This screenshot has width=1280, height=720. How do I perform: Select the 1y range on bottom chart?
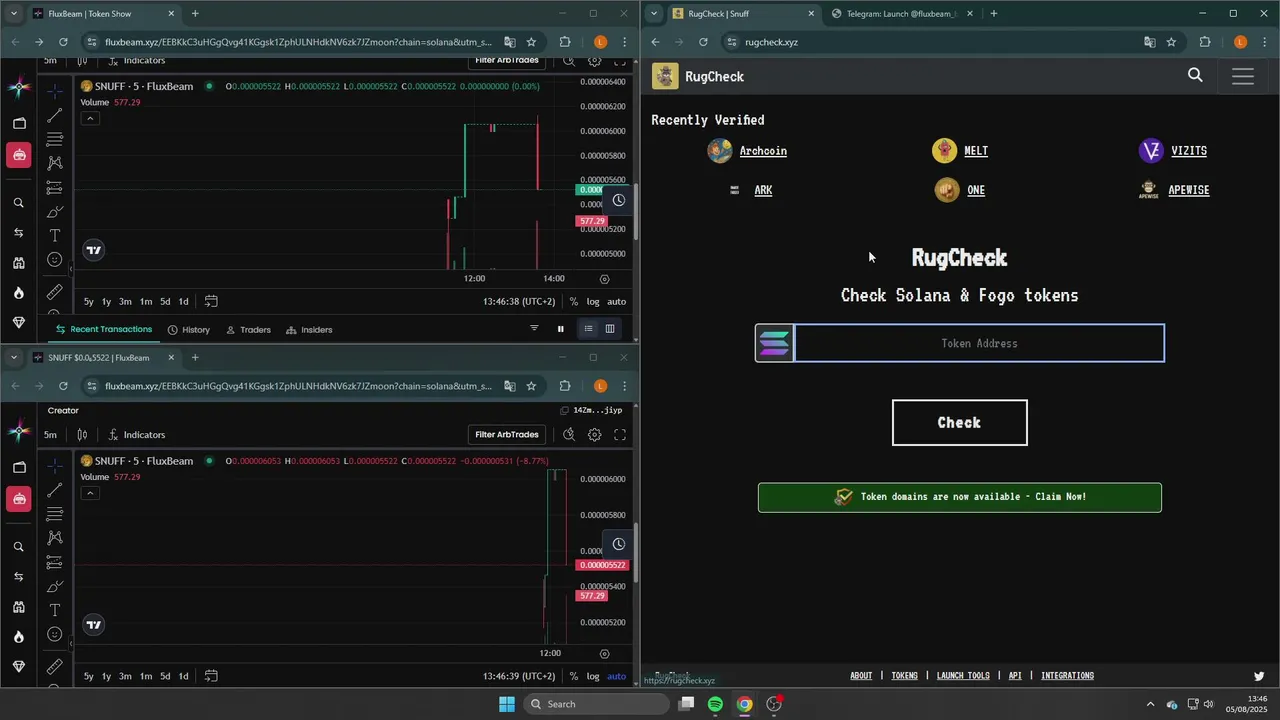click(106, 676)
